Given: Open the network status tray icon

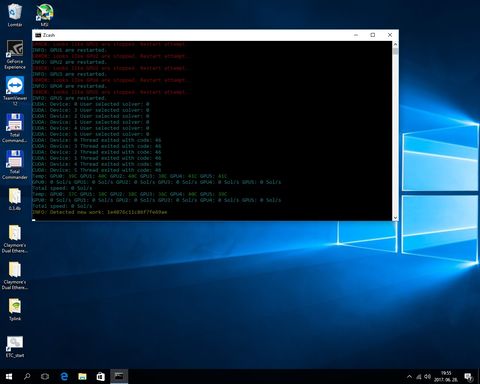Looking at the screenshot, I should (x=419, y=377).
